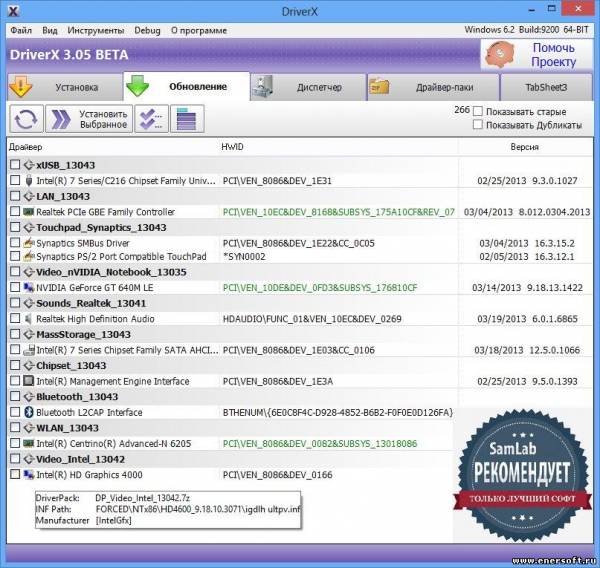The height and width of the screenshot is (568, 600).
Task: Click the refresh arrows toolbar icon
Action: pos(26,119)
